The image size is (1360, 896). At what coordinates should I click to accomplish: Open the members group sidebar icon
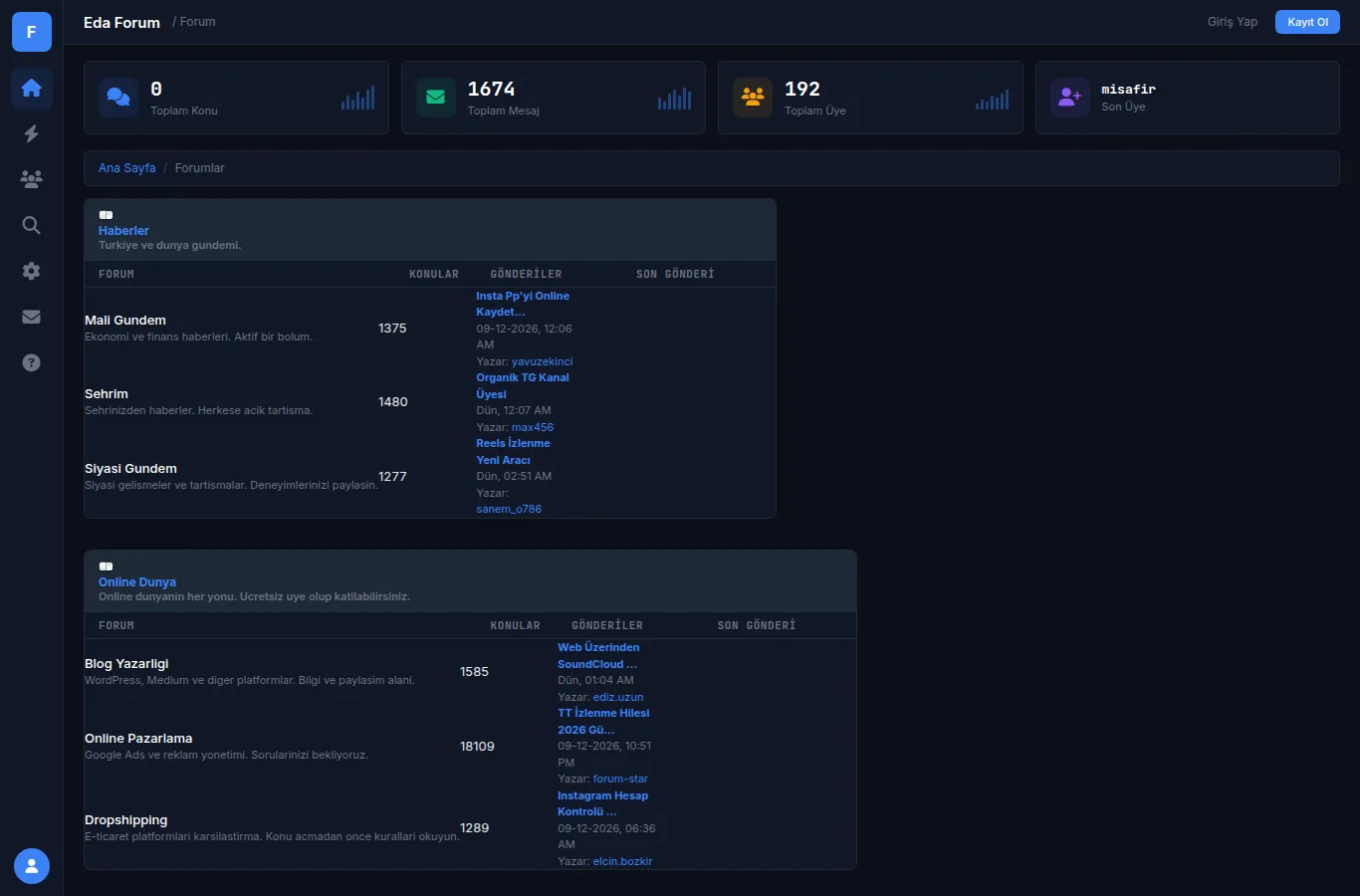pyautogui.click(x=31, y=179)
